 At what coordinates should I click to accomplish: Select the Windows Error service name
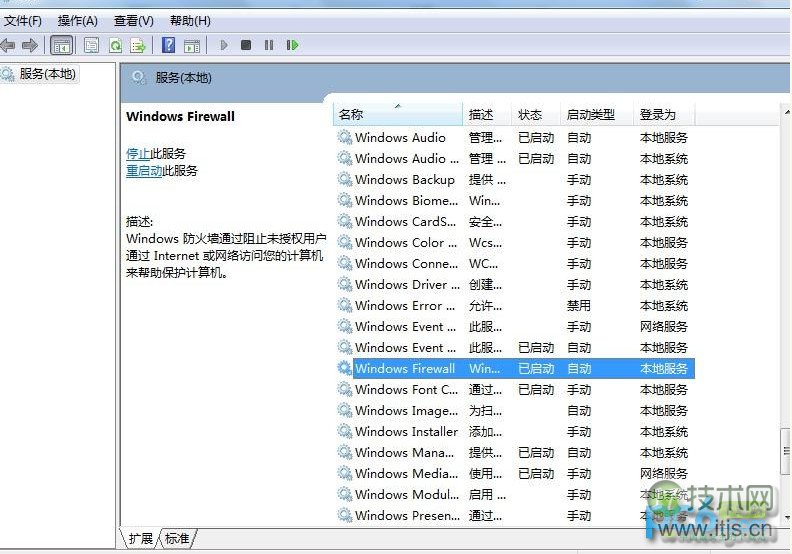click(405, 306)
